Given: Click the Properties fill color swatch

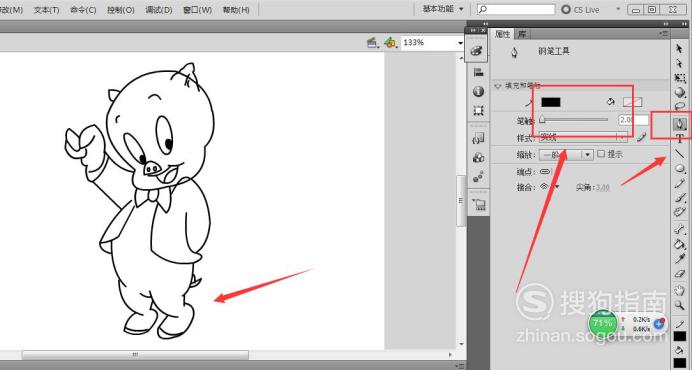Looking at the screenshot, I should coord(632,102).
